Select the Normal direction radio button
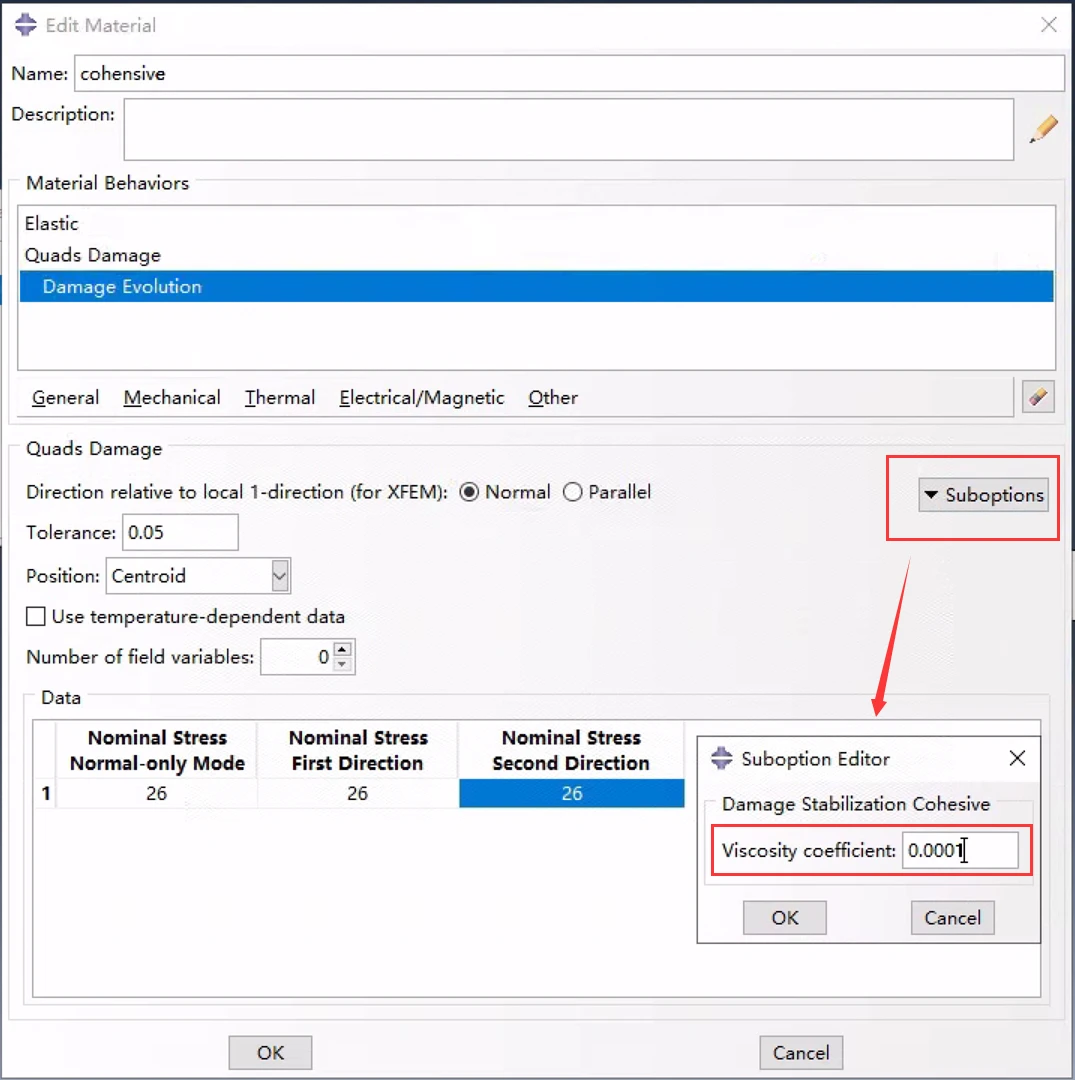Image resolution: width=1075 pixels, height=1080 pixels. [x=469, y=492]
